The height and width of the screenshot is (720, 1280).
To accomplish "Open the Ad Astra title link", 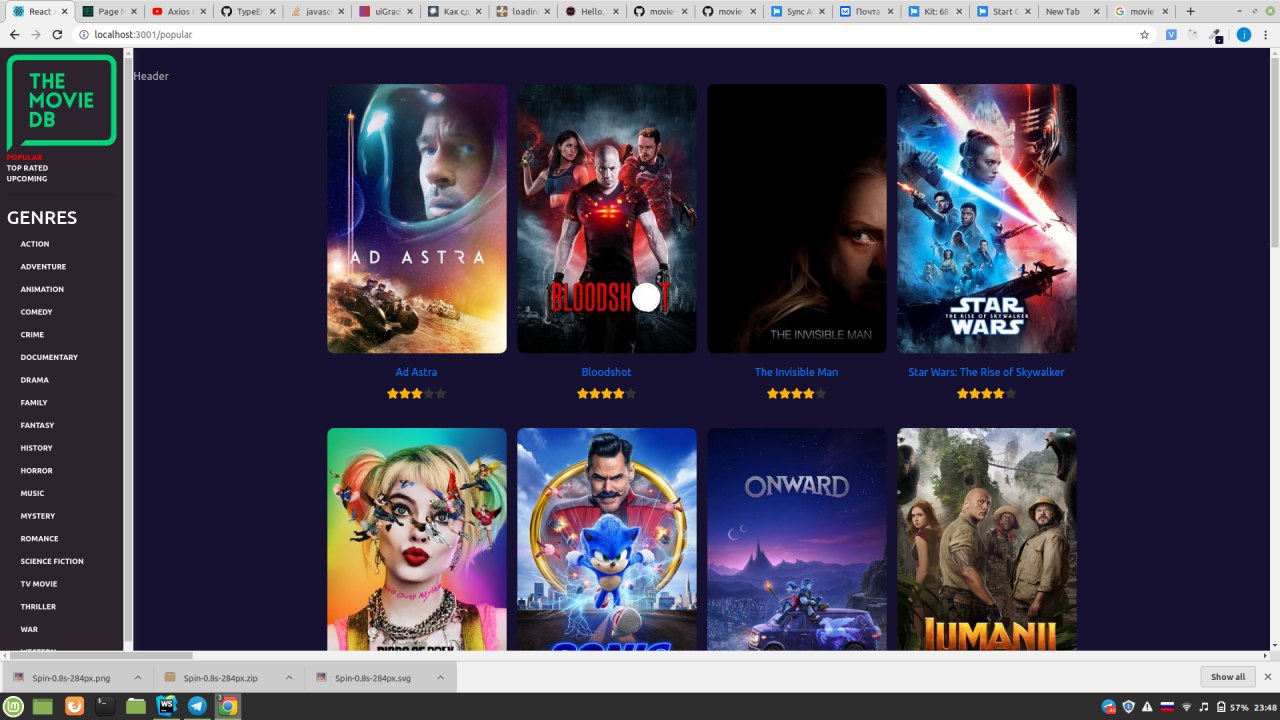I will (x=416, y=372).
